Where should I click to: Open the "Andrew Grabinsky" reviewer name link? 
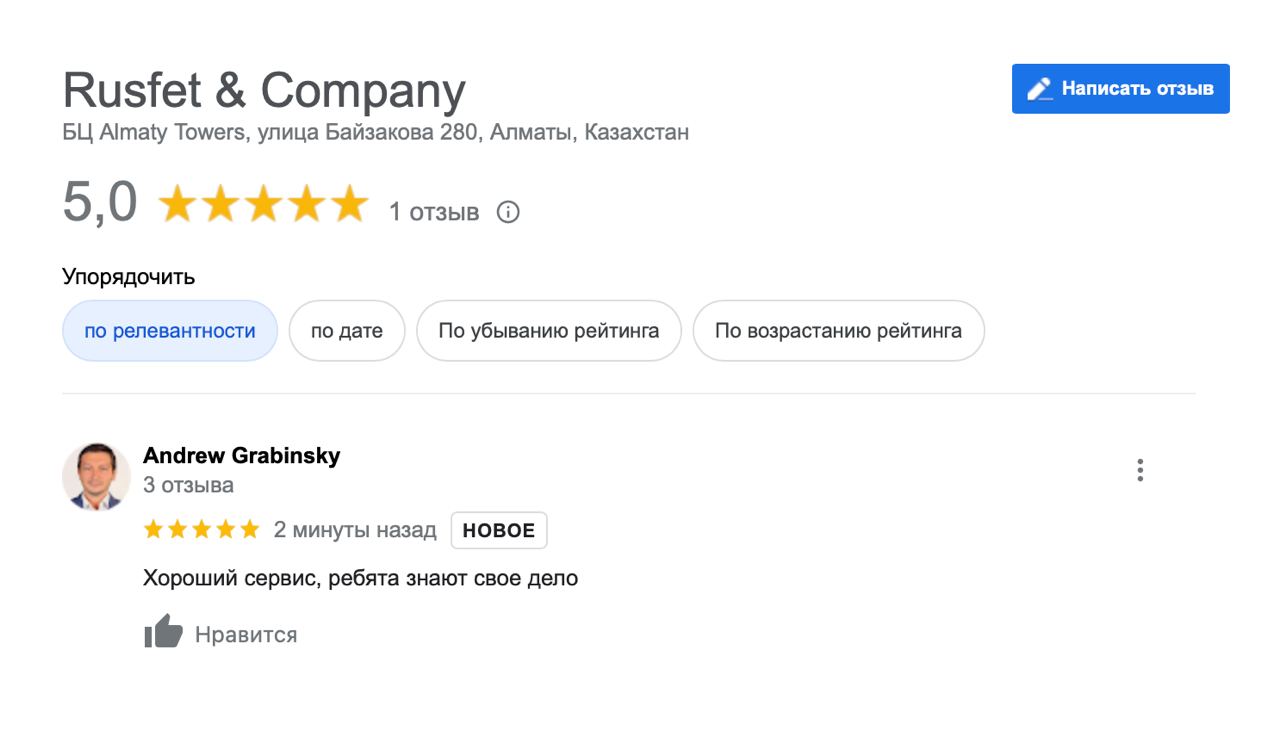point(241,456)
